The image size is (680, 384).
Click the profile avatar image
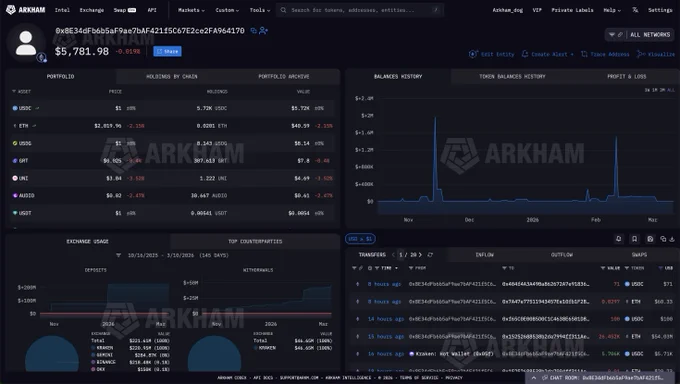coord(26,43)
